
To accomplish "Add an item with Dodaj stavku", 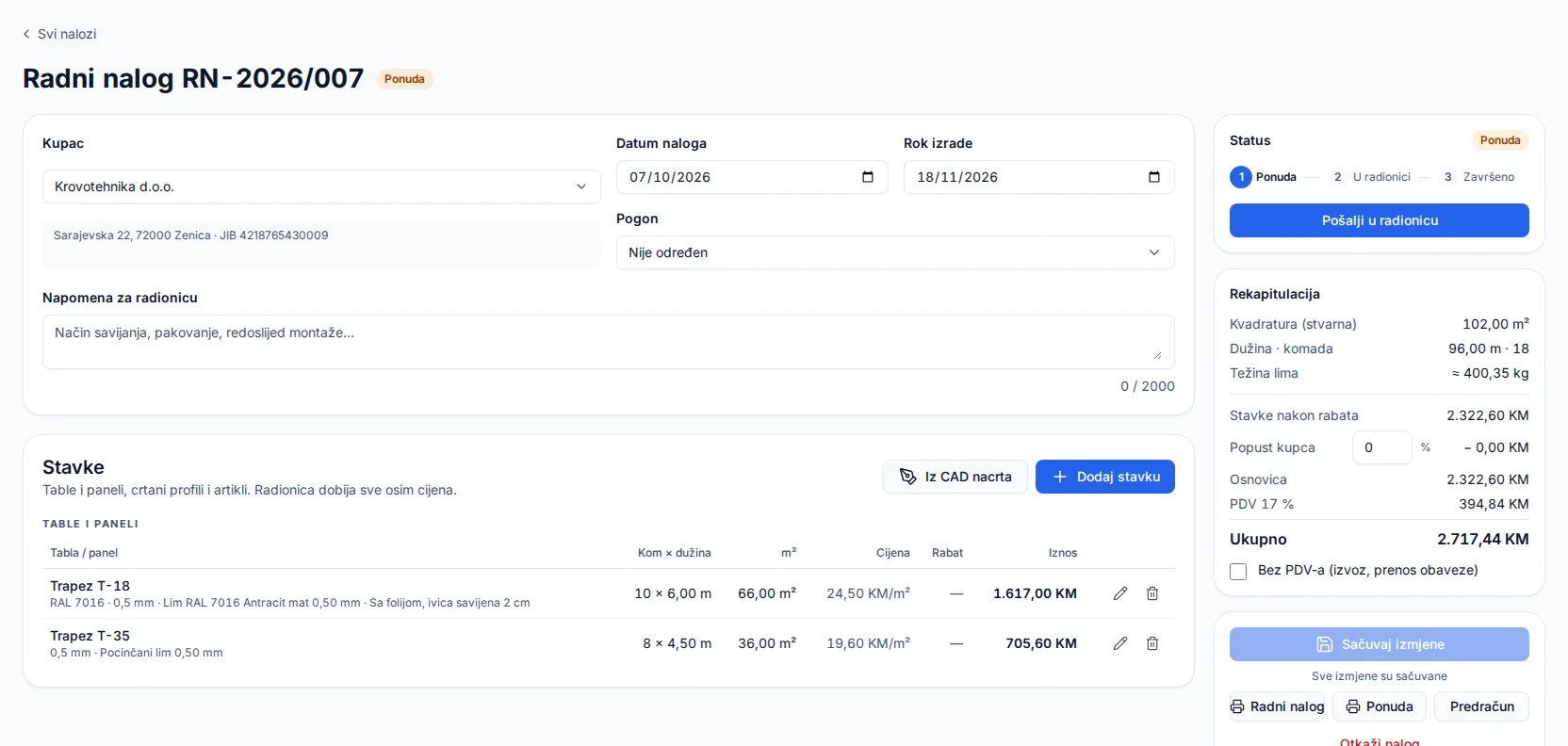I will [x=1105, y=477].
